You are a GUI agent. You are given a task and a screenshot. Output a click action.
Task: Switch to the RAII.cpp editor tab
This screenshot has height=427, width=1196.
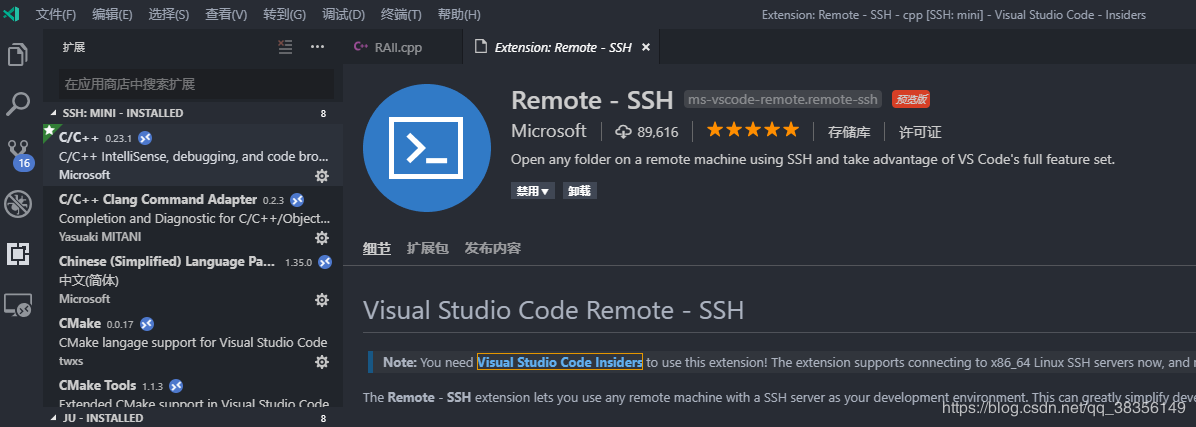click(x=398, y=47)
